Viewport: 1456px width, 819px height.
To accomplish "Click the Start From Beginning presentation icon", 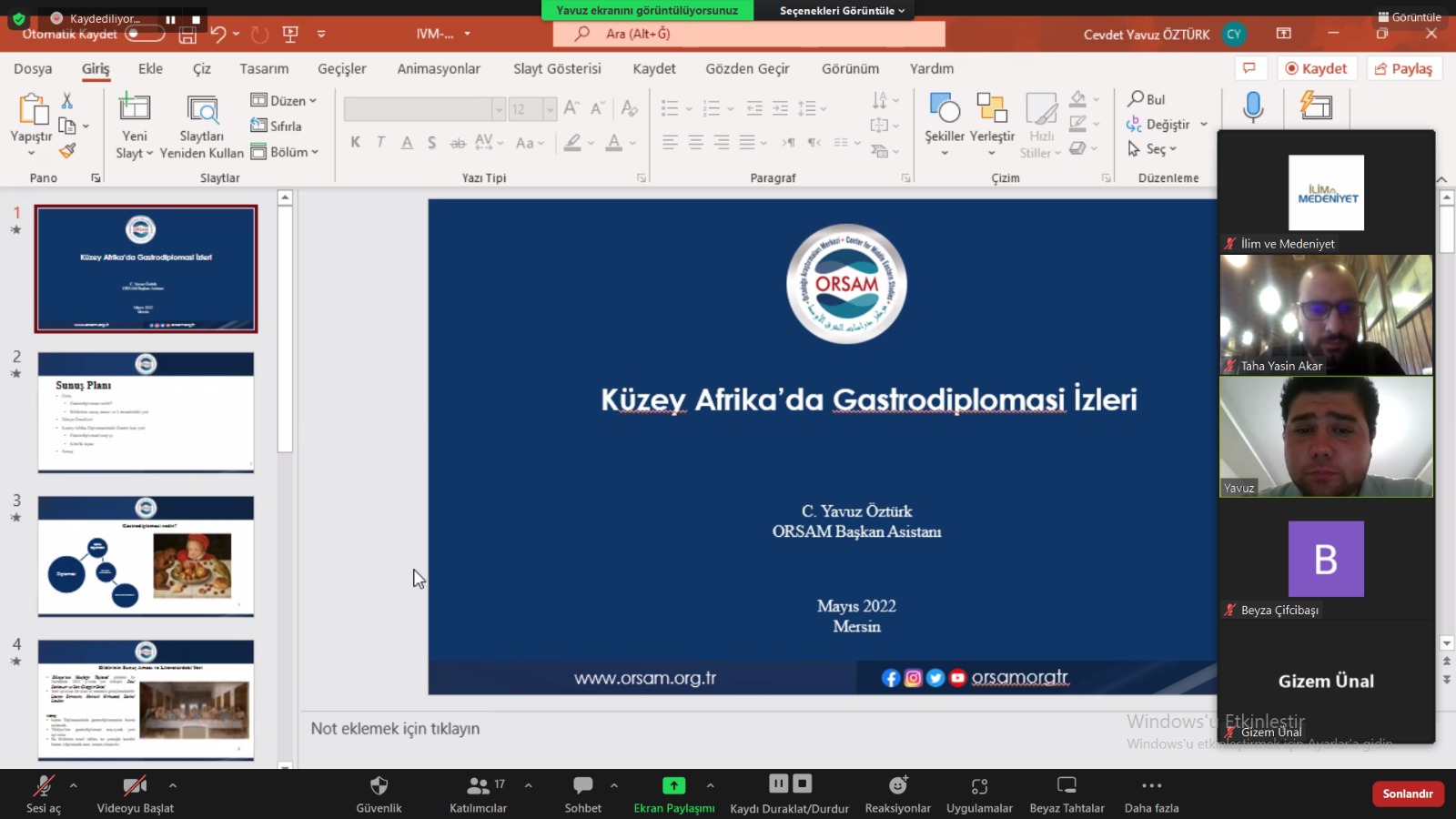I will click(x=290, y=34).
